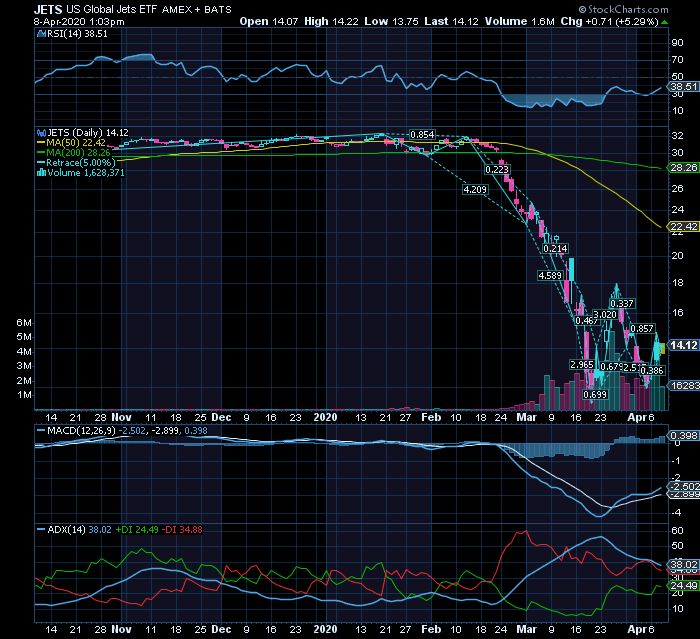Click the latest yellow candlestick on price chart
This screenshot has width=700, height=639.
(662, 348)
